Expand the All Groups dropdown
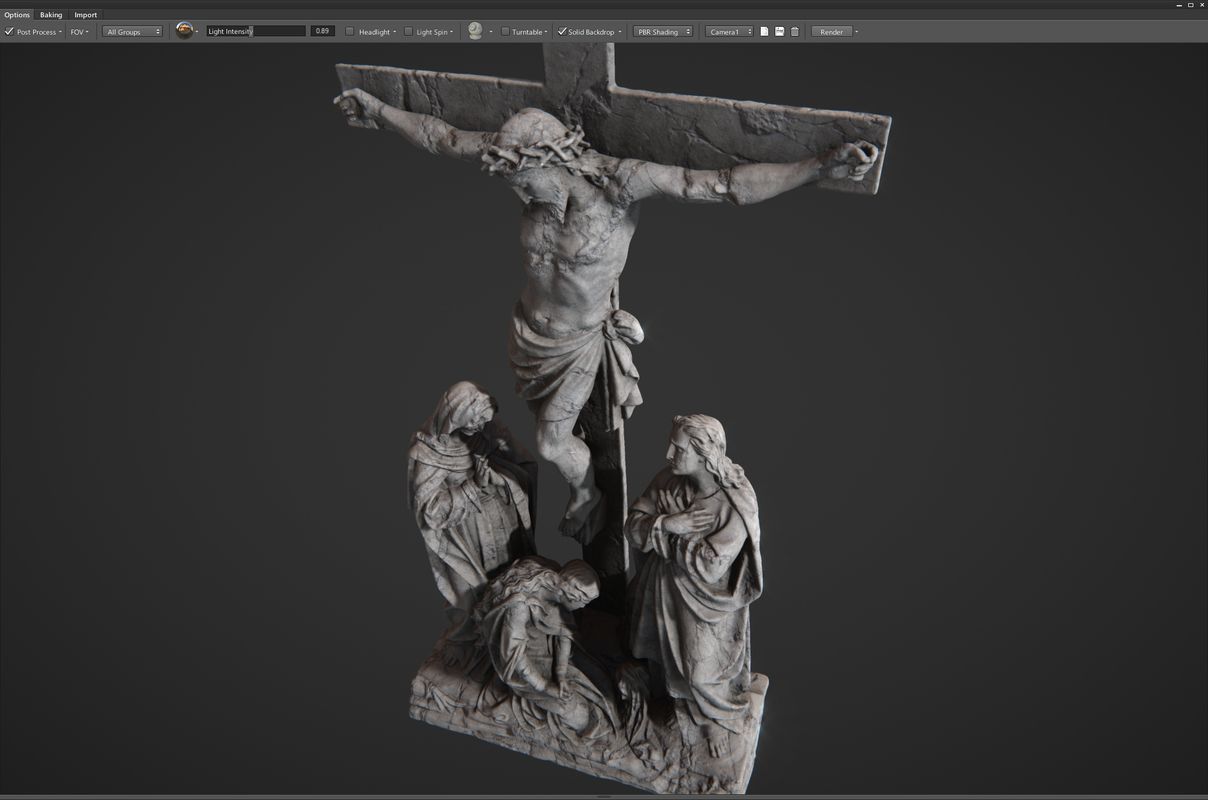 coord(131,31)
